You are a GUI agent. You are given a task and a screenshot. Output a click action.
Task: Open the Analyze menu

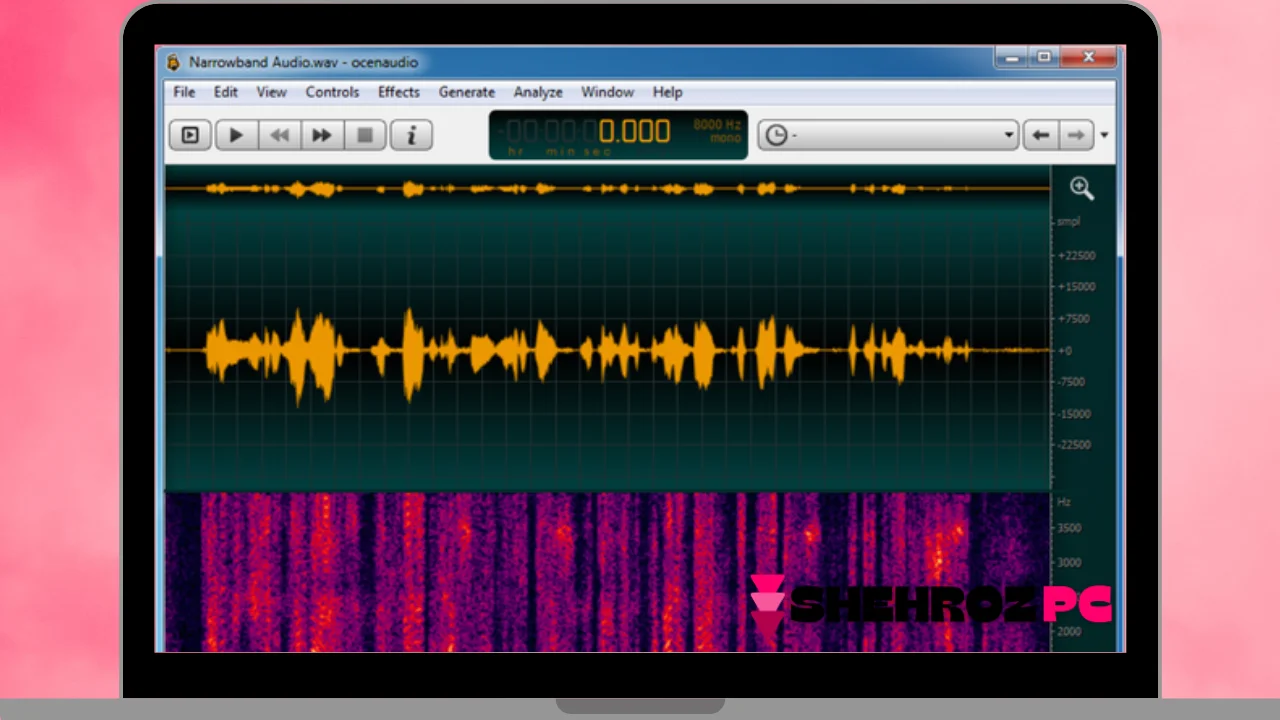click(x=538, y=92)
